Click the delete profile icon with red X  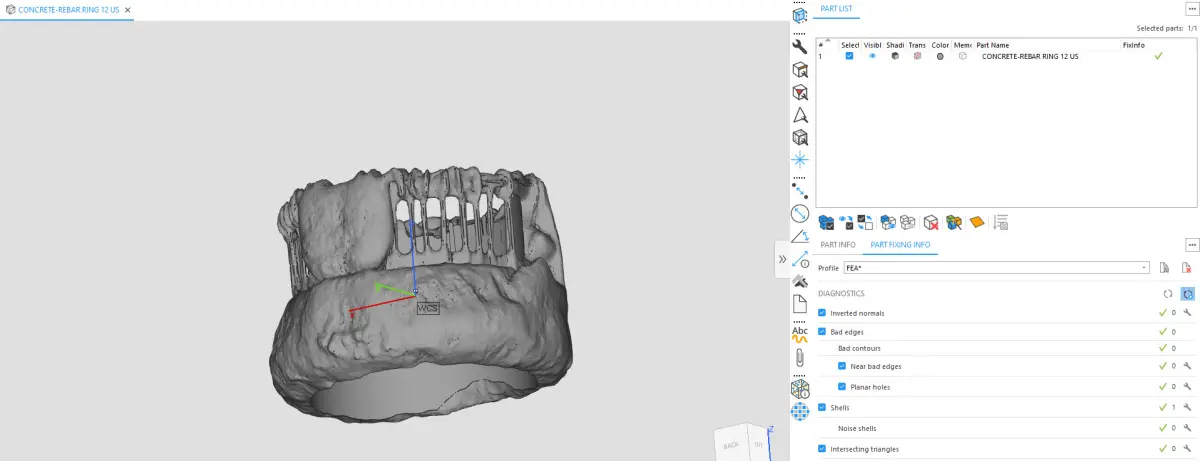point(1187,268)
